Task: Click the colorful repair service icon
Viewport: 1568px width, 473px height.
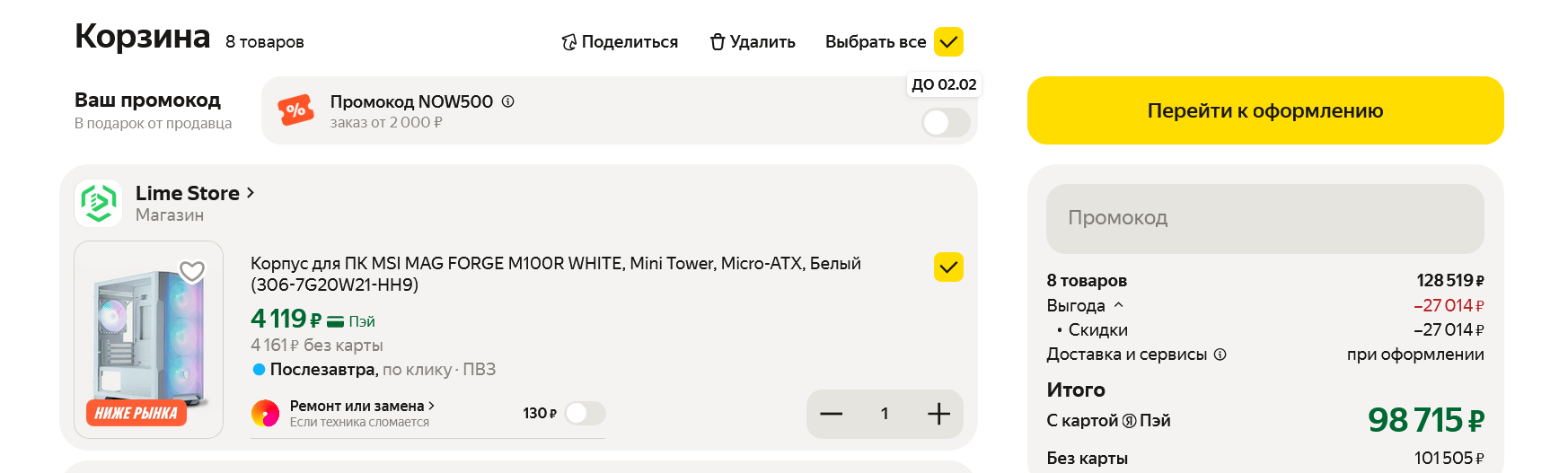Action: 265,414
